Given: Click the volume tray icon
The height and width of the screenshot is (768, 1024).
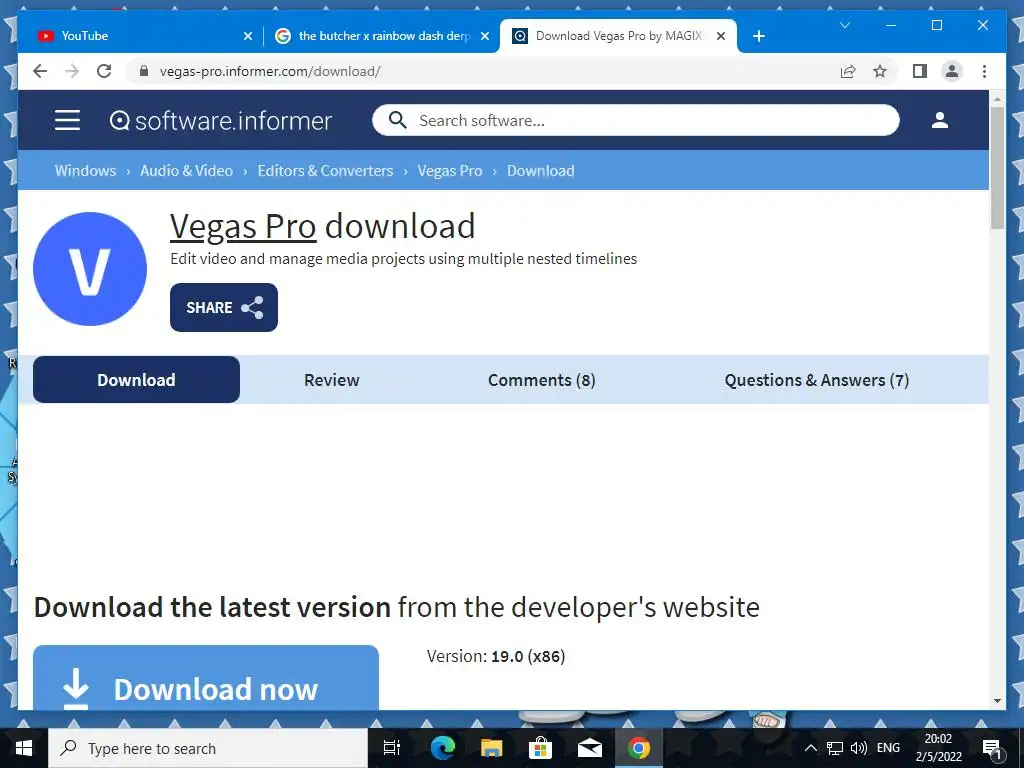Looking at the screenshot, I should (859, 748).
